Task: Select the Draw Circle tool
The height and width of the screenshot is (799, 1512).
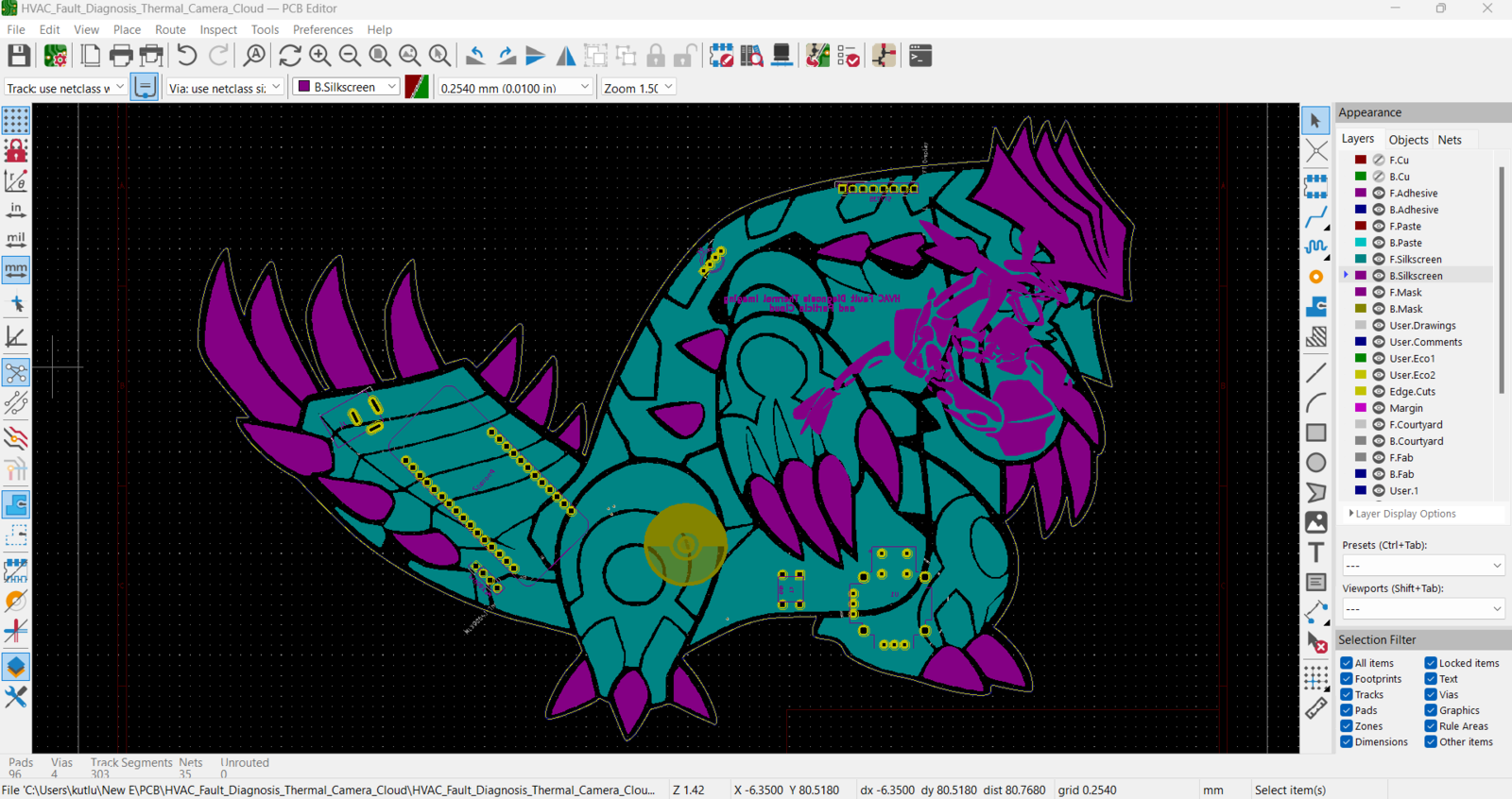Action: 1315,463
